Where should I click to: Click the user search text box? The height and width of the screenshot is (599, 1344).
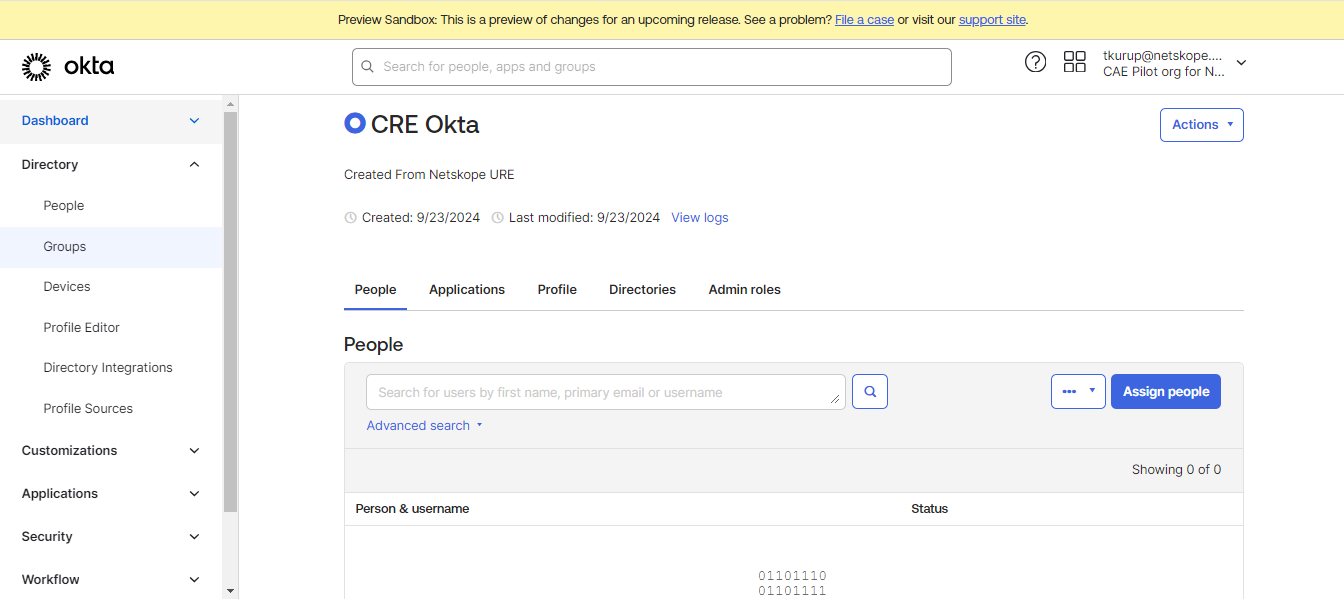click(606, 392)
